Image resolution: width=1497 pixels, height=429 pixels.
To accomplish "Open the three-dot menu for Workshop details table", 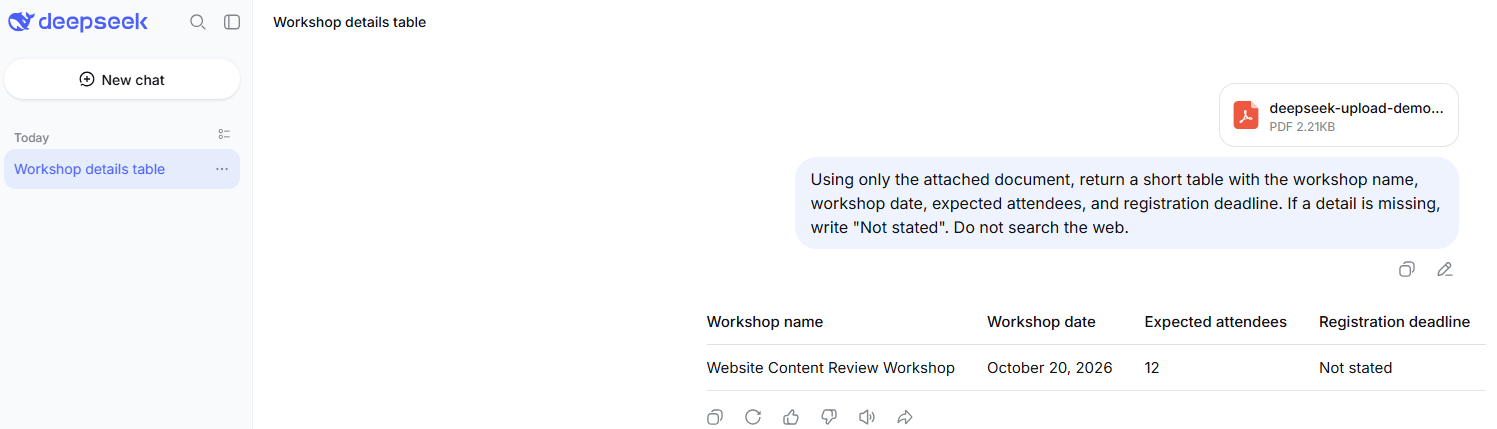I will pyautogui.click(x=222, y=169).
